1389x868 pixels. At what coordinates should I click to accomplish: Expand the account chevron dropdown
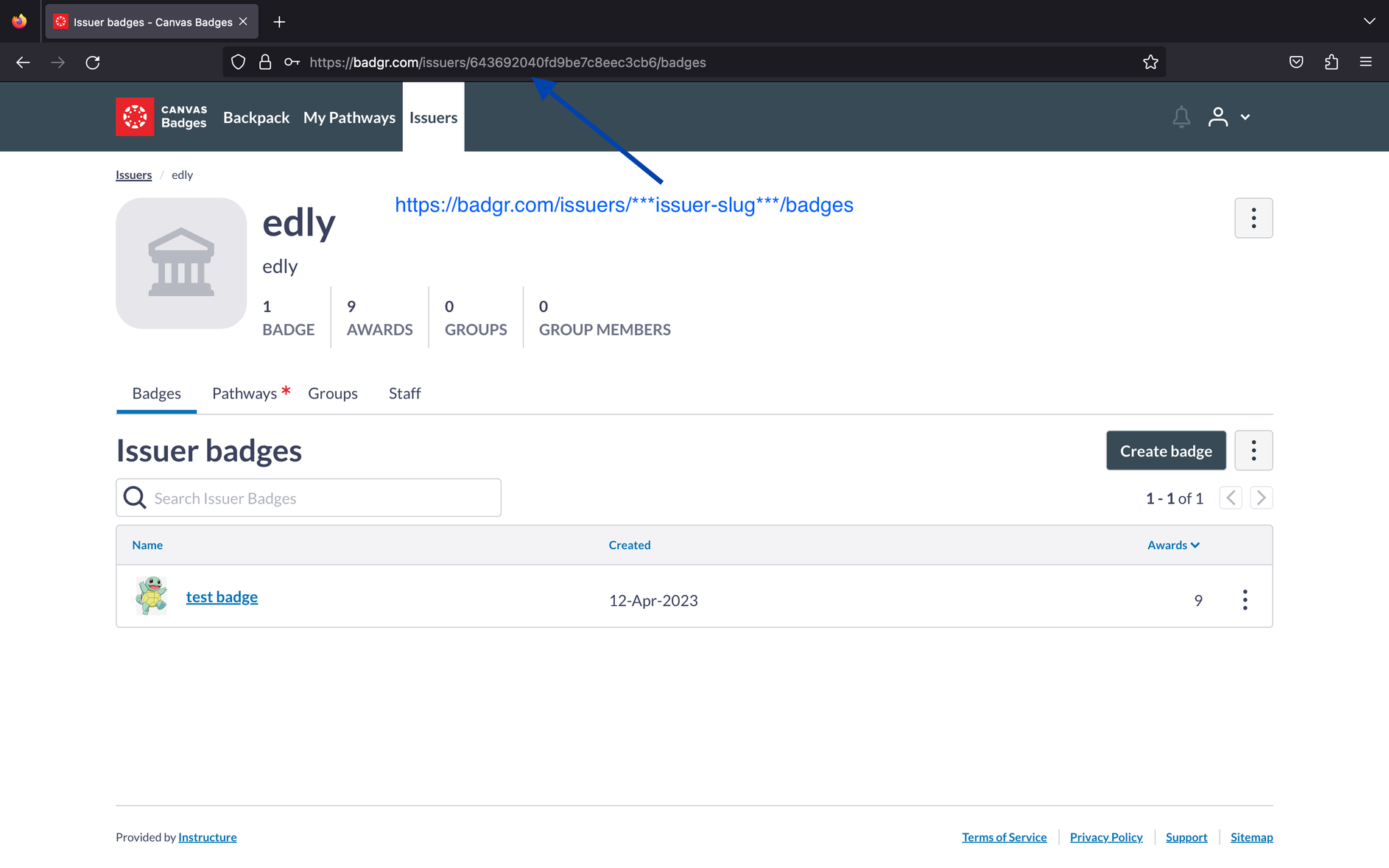point(1245,116)
